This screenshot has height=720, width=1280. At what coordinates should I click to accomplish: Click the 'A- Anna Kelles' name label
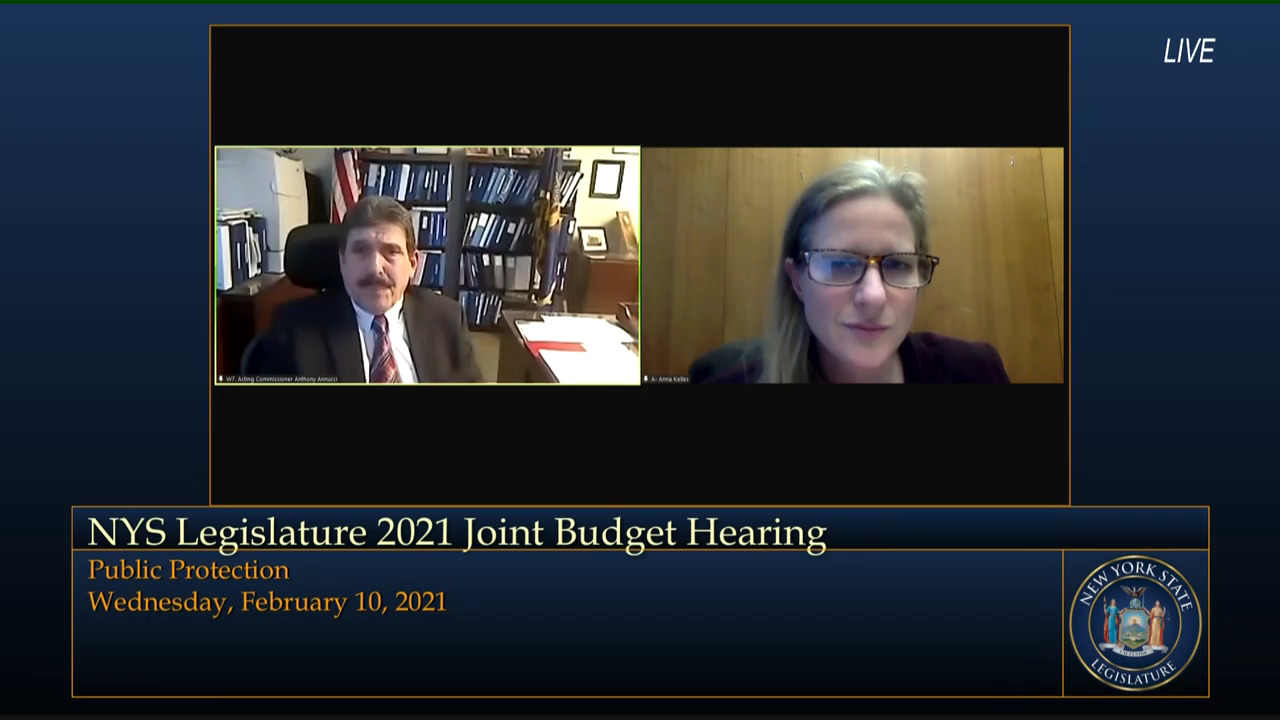coord(670,379)
